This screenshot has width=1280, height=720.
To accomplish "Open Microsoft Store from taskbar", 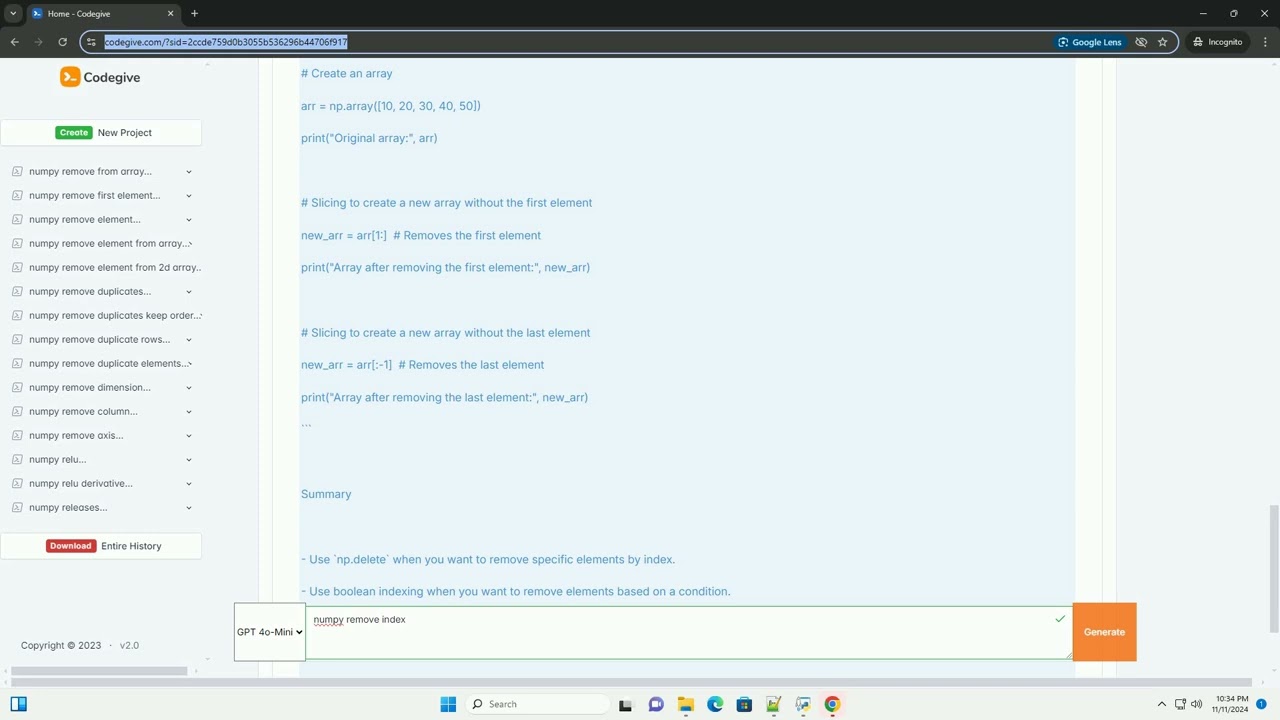I will pyautogui.click(x=744, y=704).
